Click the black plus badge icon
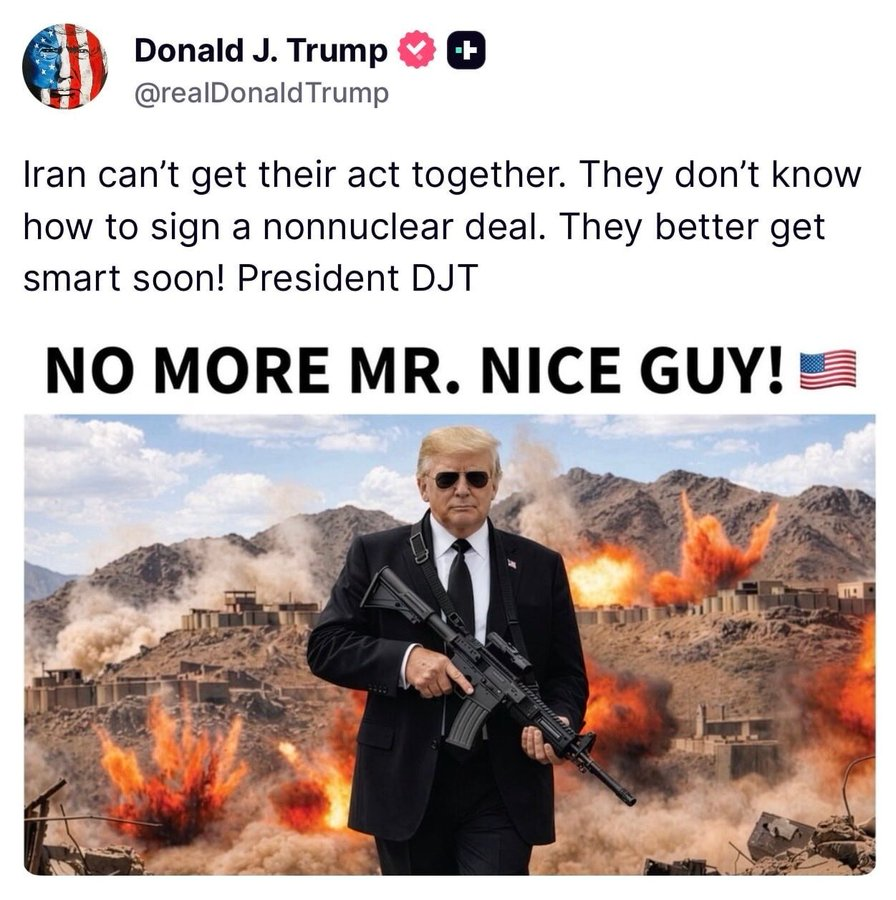 [x=466, y=50]
